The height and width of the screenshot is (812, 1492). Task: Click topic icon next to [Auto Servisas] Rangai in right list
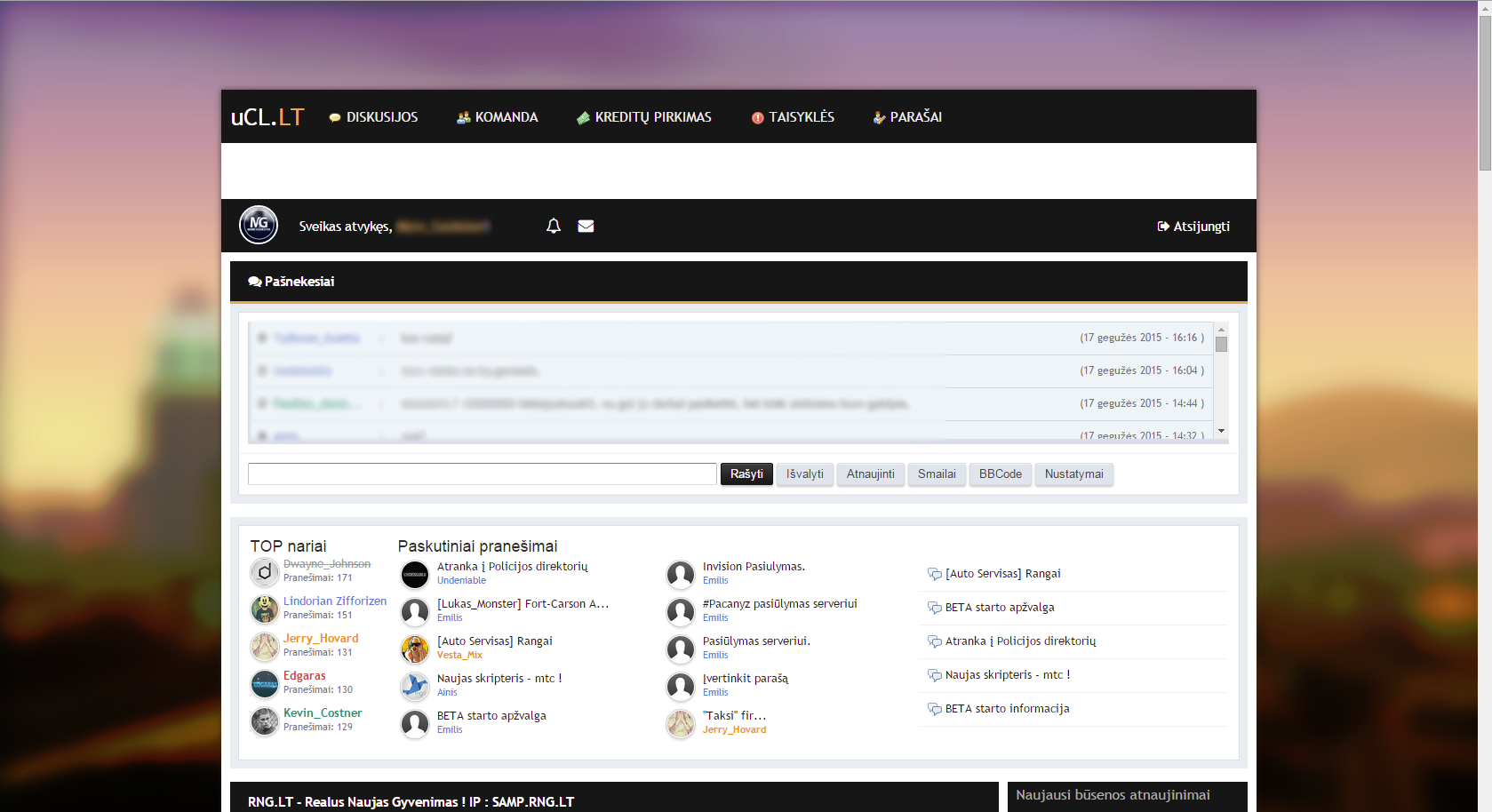(x=935, y=574)
